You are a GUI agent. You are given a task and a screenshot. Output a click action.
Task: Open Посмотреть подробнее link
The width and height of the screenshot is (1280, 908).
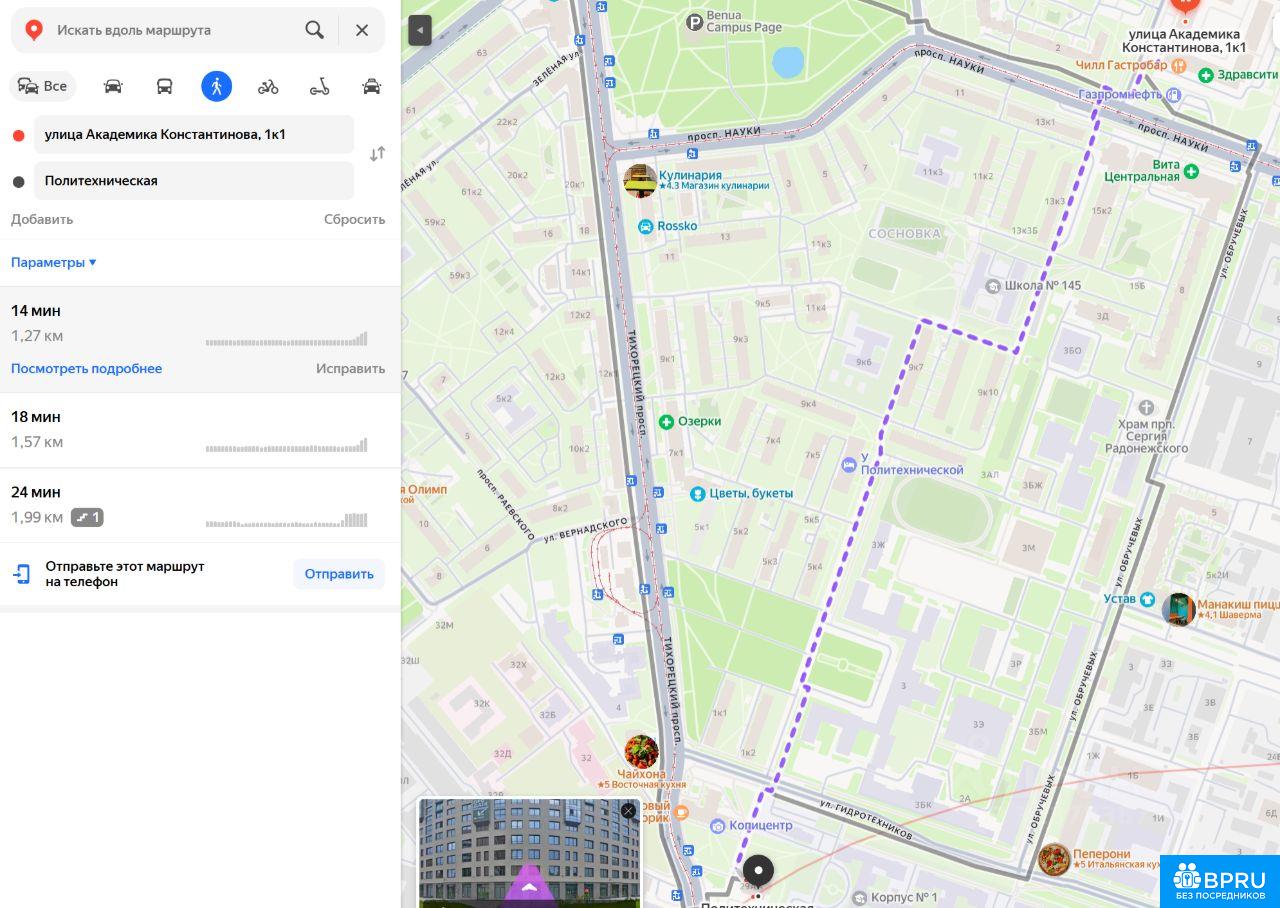(x=86, y=368)
